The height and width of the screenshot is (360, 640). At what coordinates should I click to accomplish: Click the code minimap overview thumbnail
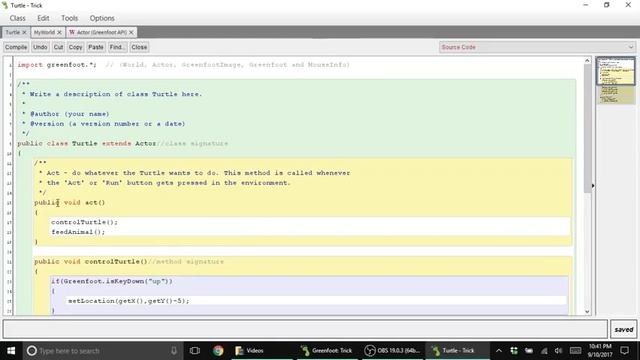pos(616,80)
